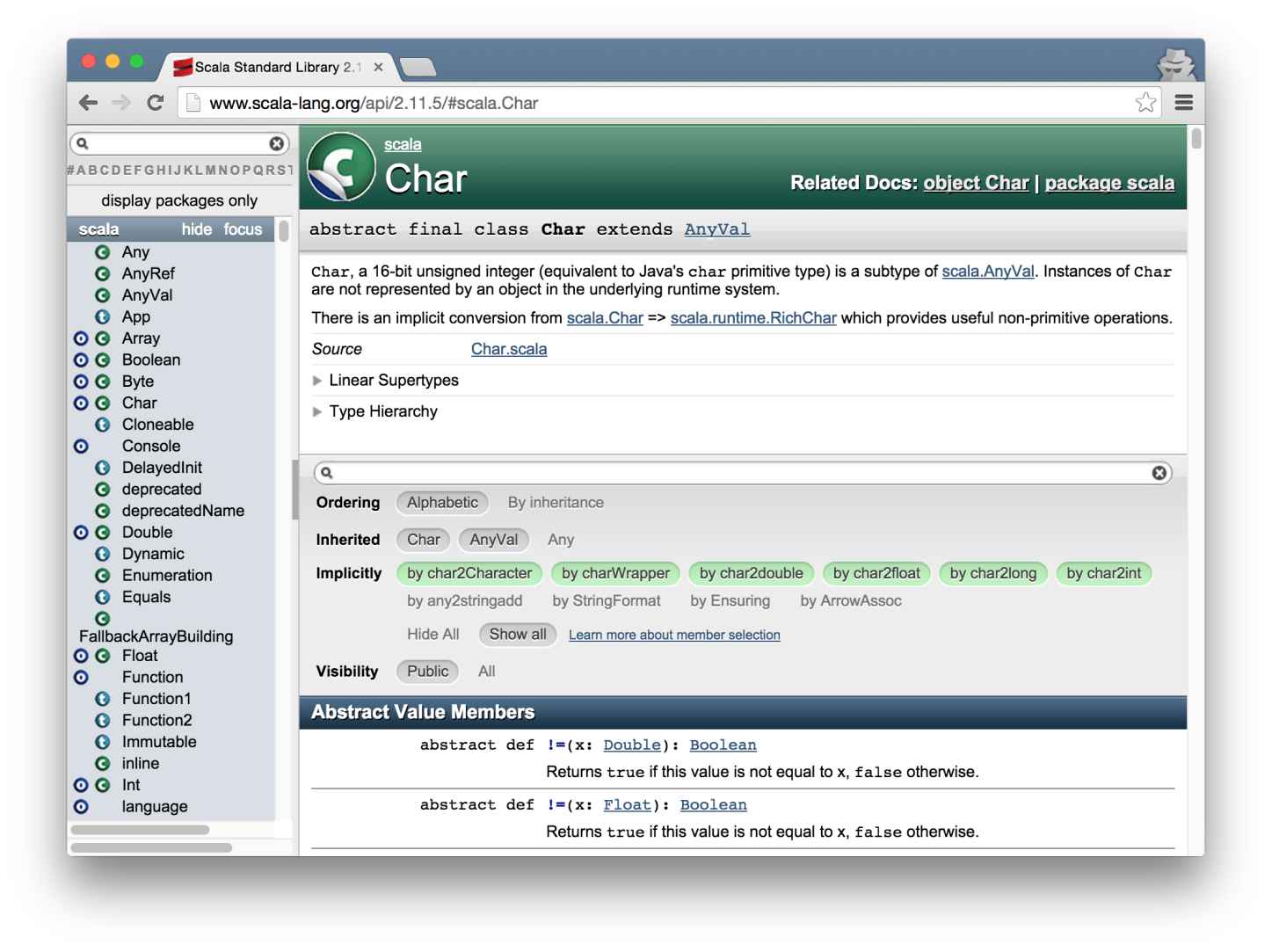Open the Char.scala source link
Viewport: 1272px width, 952px height.
pos(509,349)
